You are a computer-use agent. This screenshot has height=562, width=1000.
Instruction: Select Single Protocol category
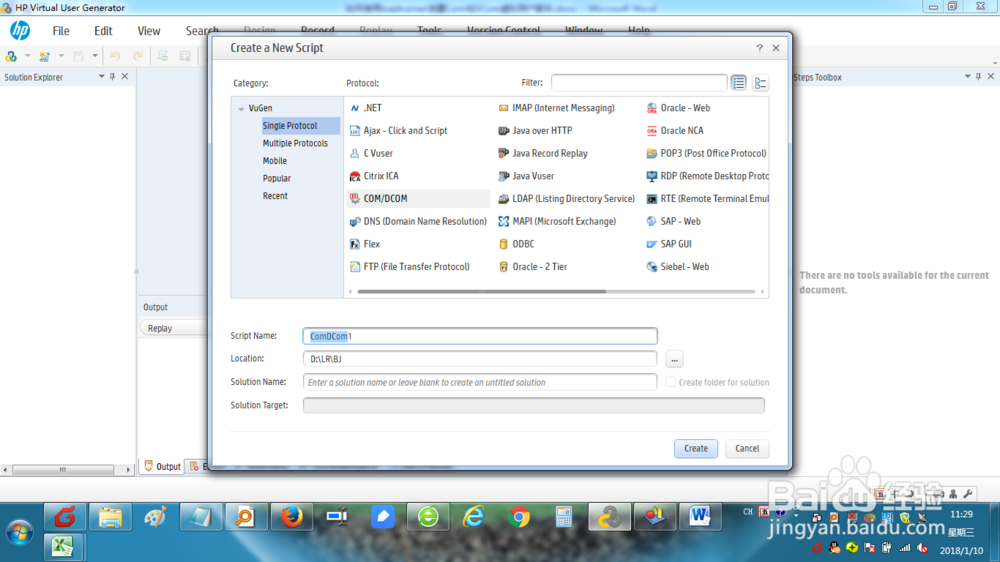(300, 126)
